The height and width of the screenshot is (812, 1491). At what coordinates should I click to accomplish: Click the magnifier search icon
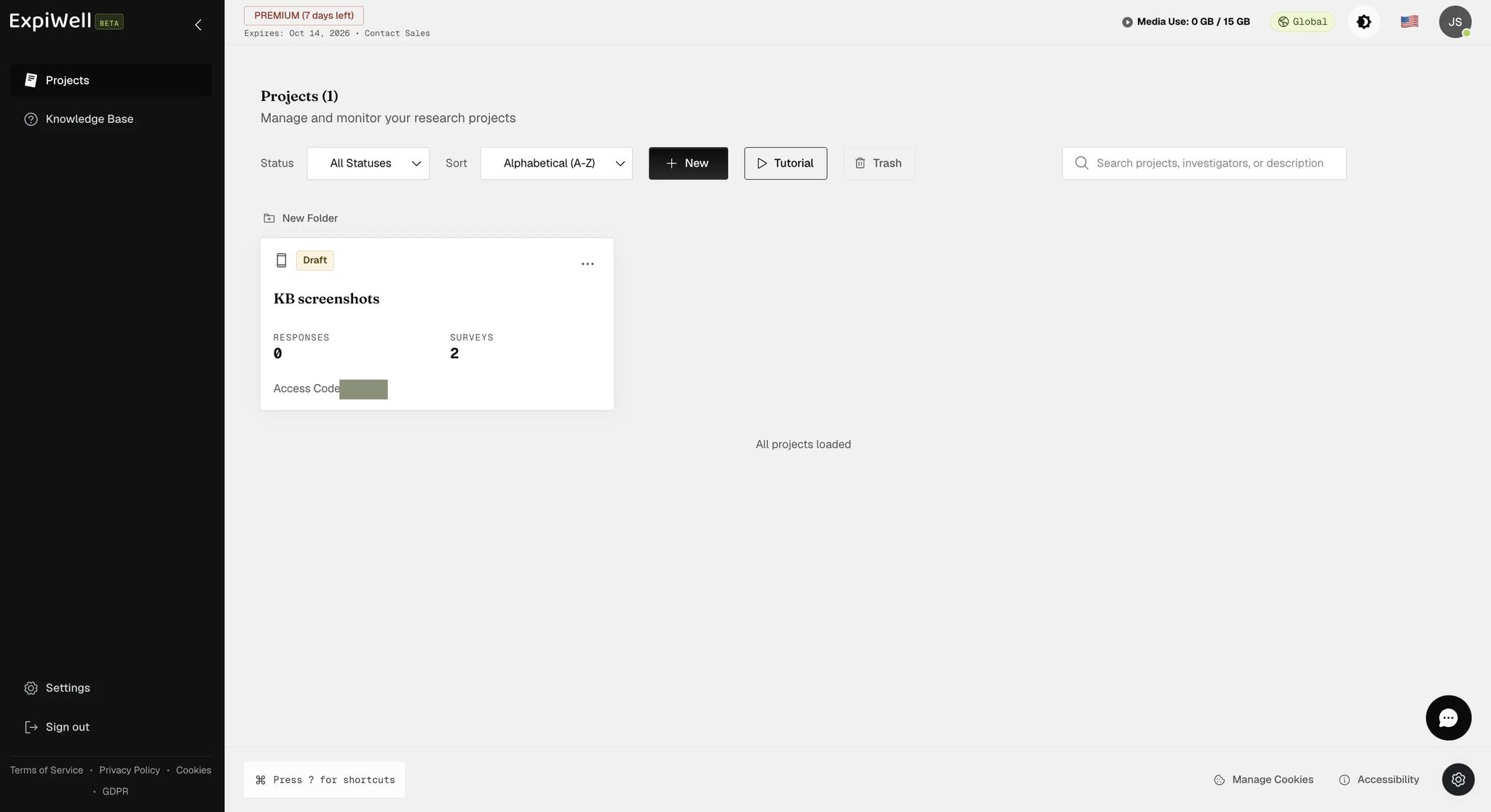tap(1082, 163)
